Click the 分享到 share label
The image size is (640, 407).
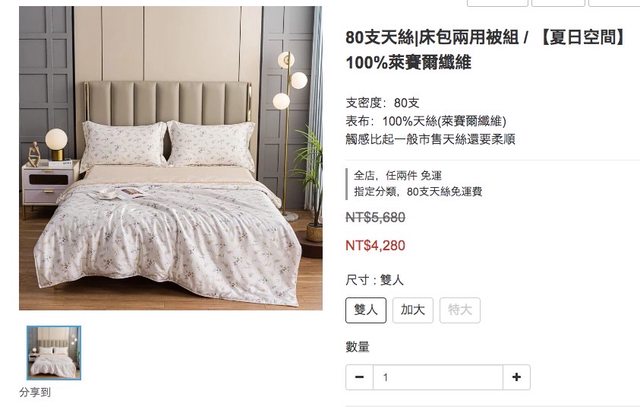coord(35,392)
